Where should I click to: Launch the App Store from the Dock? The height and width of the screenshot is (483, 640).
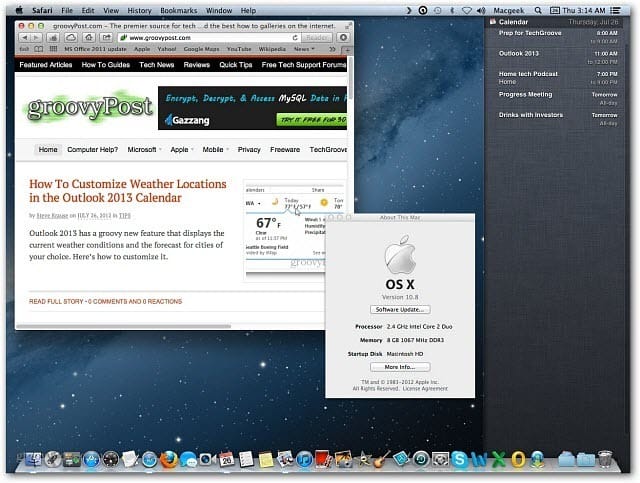coord(91,460)
